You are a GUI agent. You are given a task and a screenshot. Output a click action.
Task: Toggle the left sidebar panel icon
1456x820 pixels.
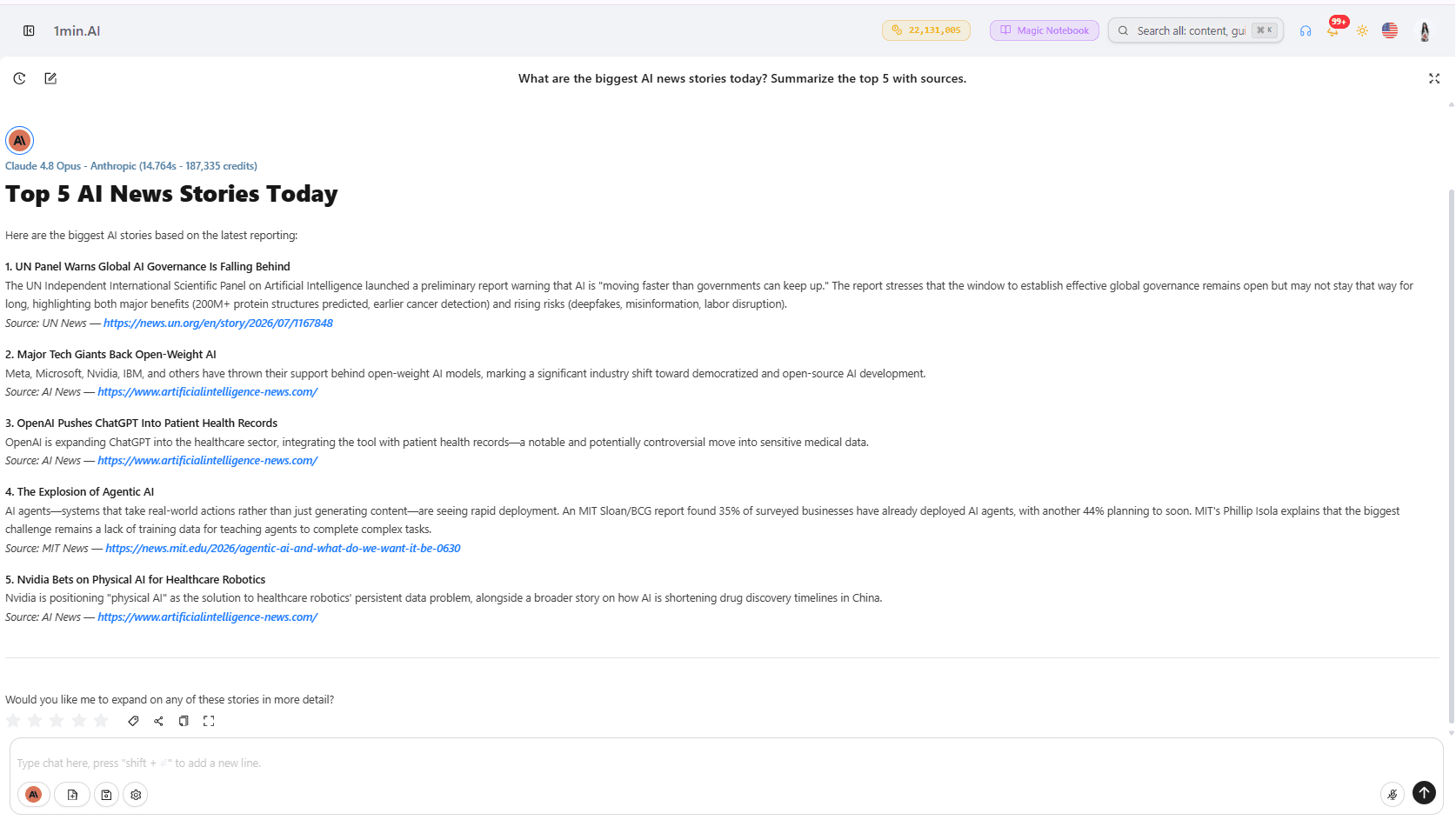click(29, 30)
